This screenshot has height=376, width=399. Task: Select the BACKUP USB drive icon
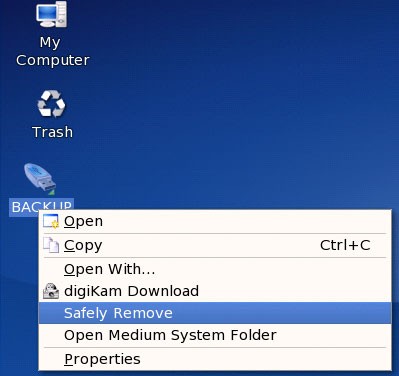[39, 179]
